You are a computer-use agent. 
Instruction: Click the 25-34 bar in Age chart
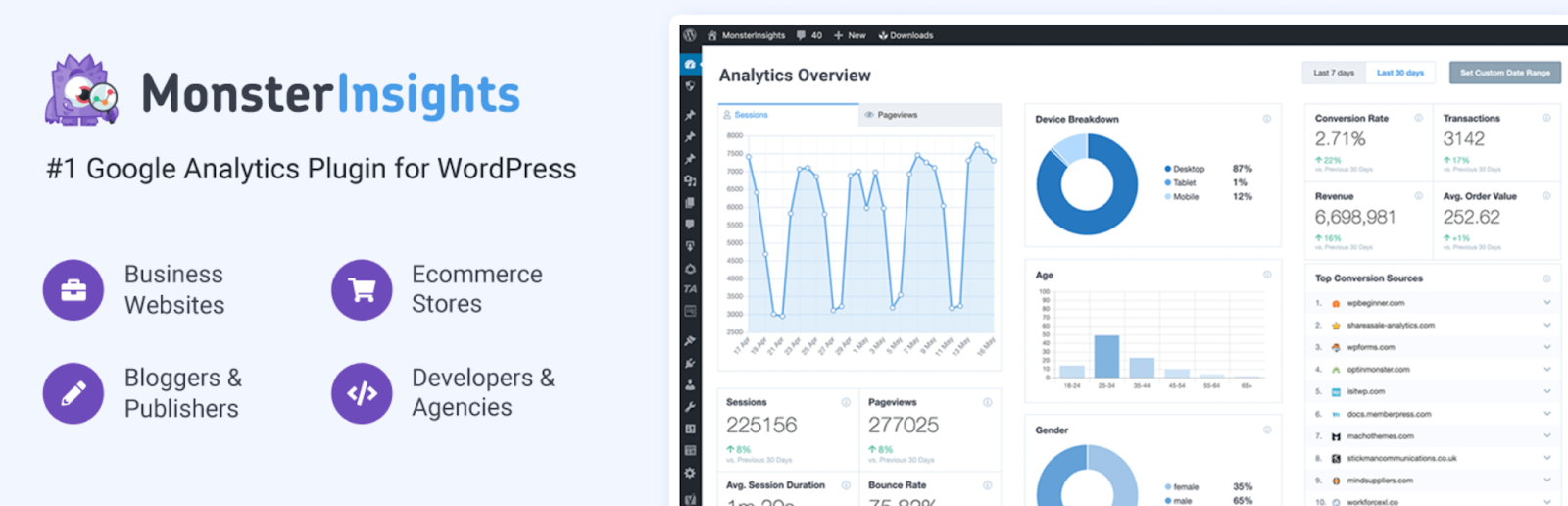tap(1106, 357)
